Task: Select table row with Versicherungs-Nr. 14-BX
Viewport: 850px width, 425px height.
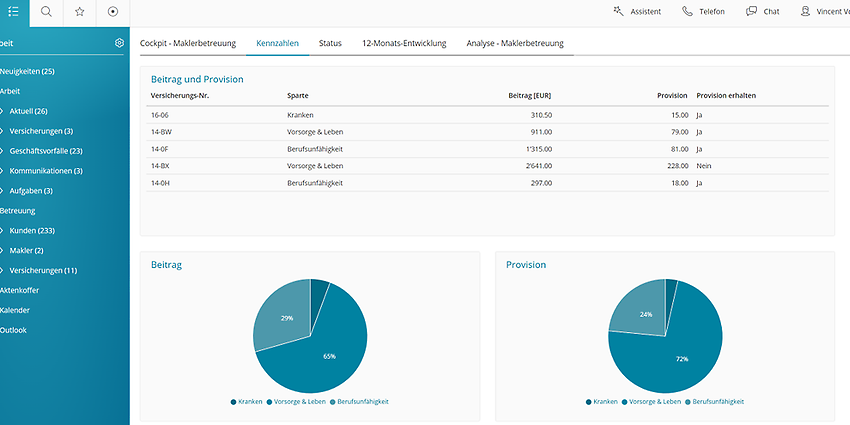Action: 490,166
